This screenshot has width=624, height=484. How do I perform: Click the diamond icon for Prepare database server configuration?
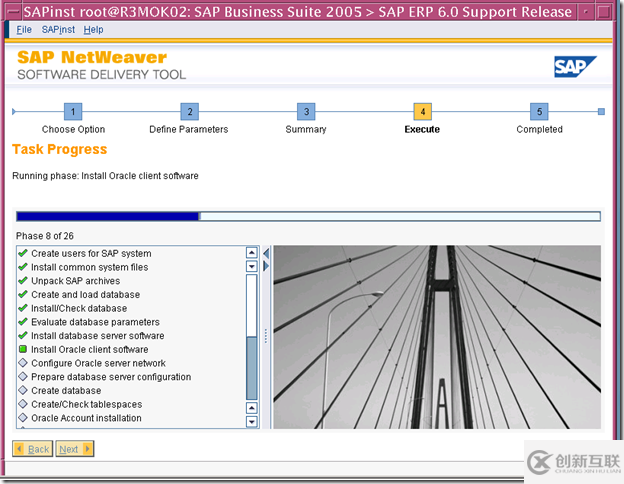(x=23, y=377)
